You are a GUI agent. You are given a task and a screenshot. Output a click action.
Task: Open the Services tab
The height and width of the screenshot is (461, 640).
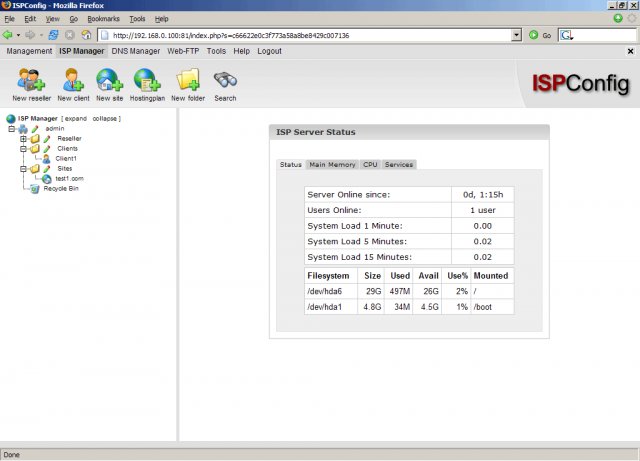tap(399, 164)
